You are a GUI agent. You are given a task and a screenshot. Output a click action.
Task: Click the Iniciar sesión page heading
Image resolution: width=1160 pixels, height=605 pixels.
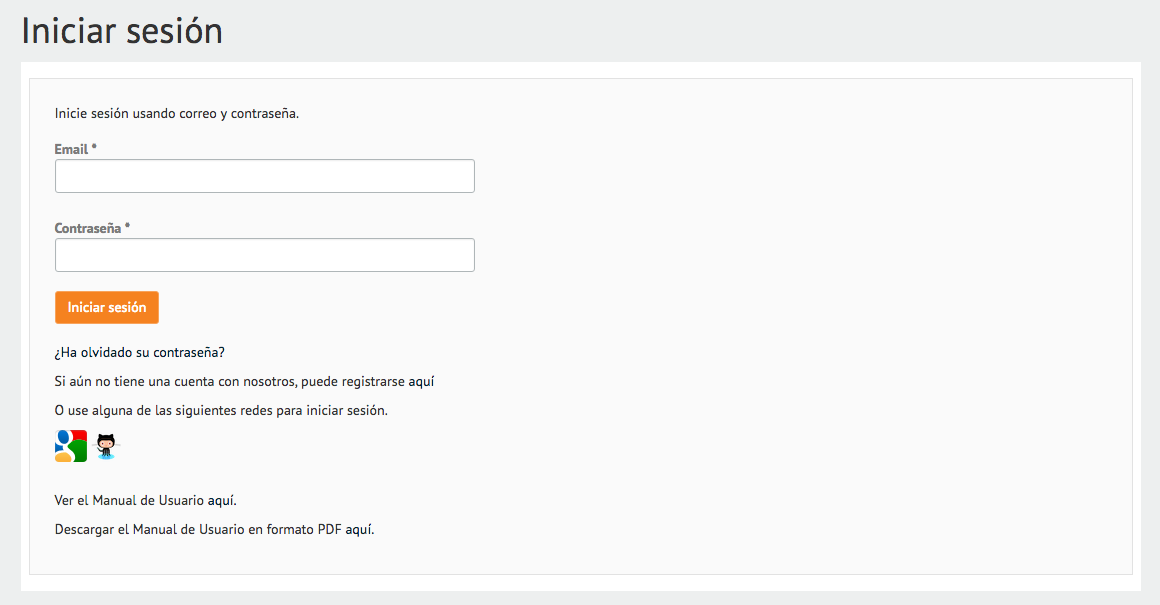point(122,31)
